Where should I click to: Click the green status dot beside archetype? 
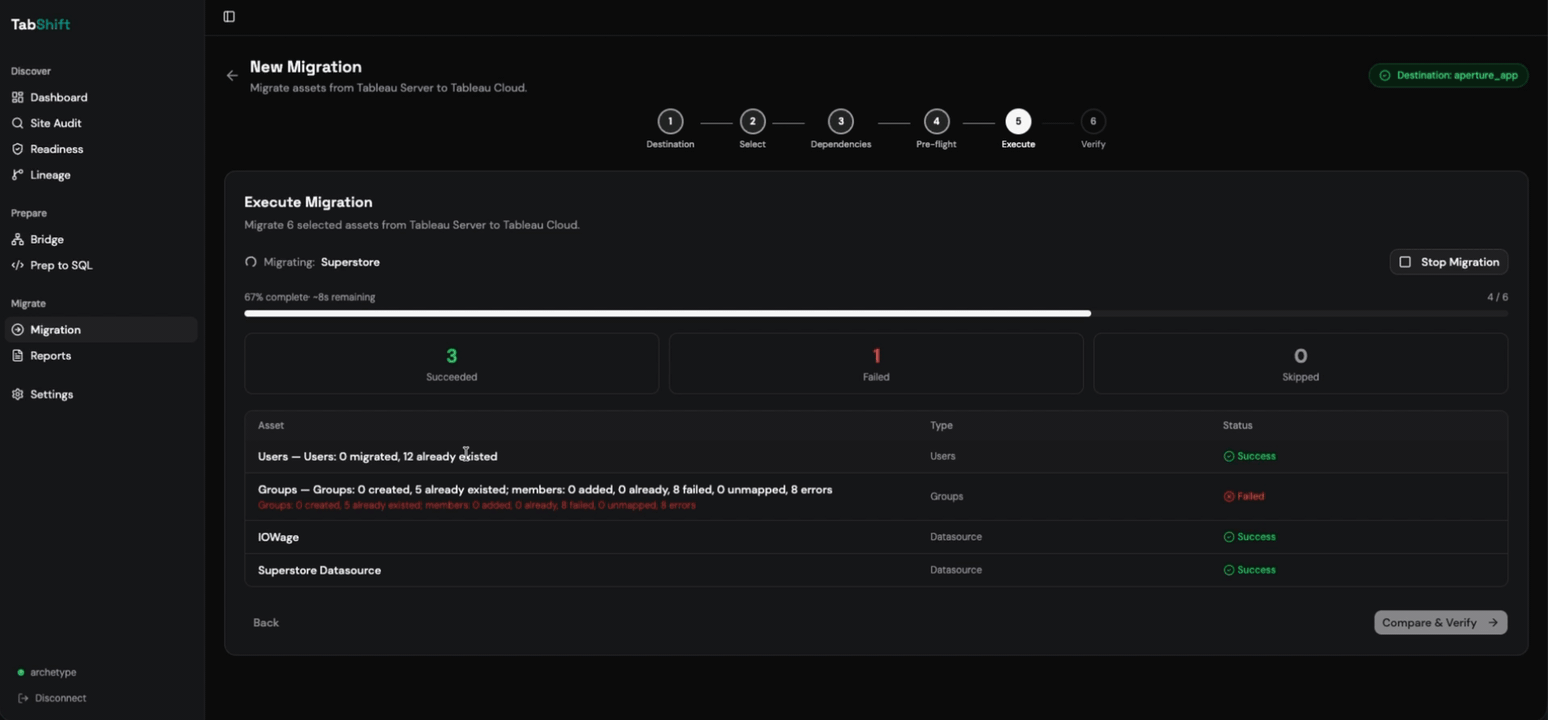(21, 672)
